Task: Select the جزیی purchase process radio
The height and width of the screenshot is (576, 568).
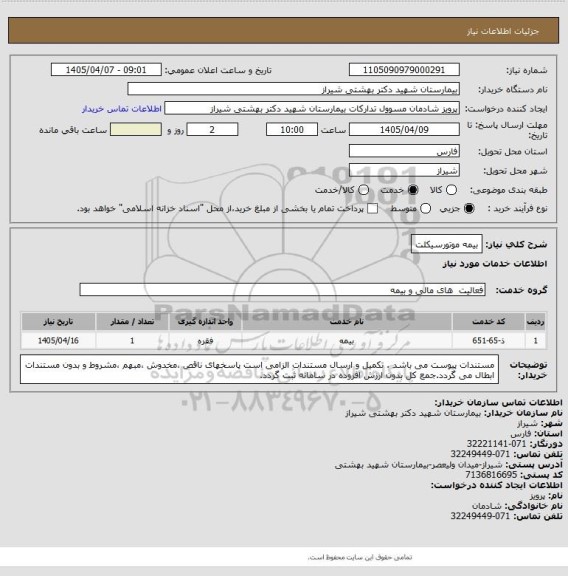Action: [x=469, y=209]
